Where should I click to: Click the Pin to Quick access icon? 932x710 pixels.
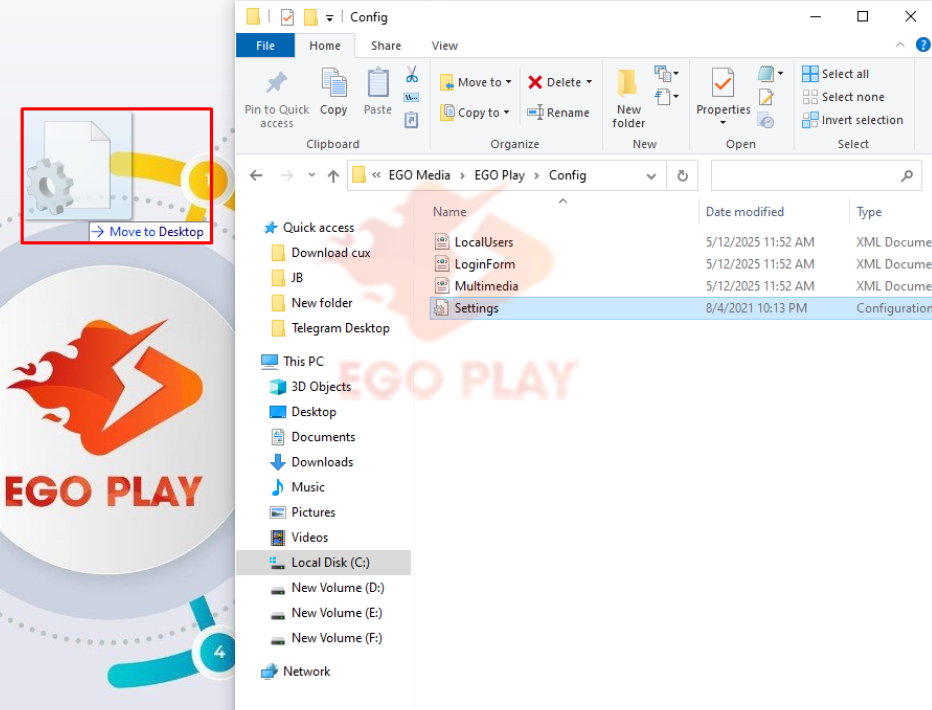(x=276, y=83)
